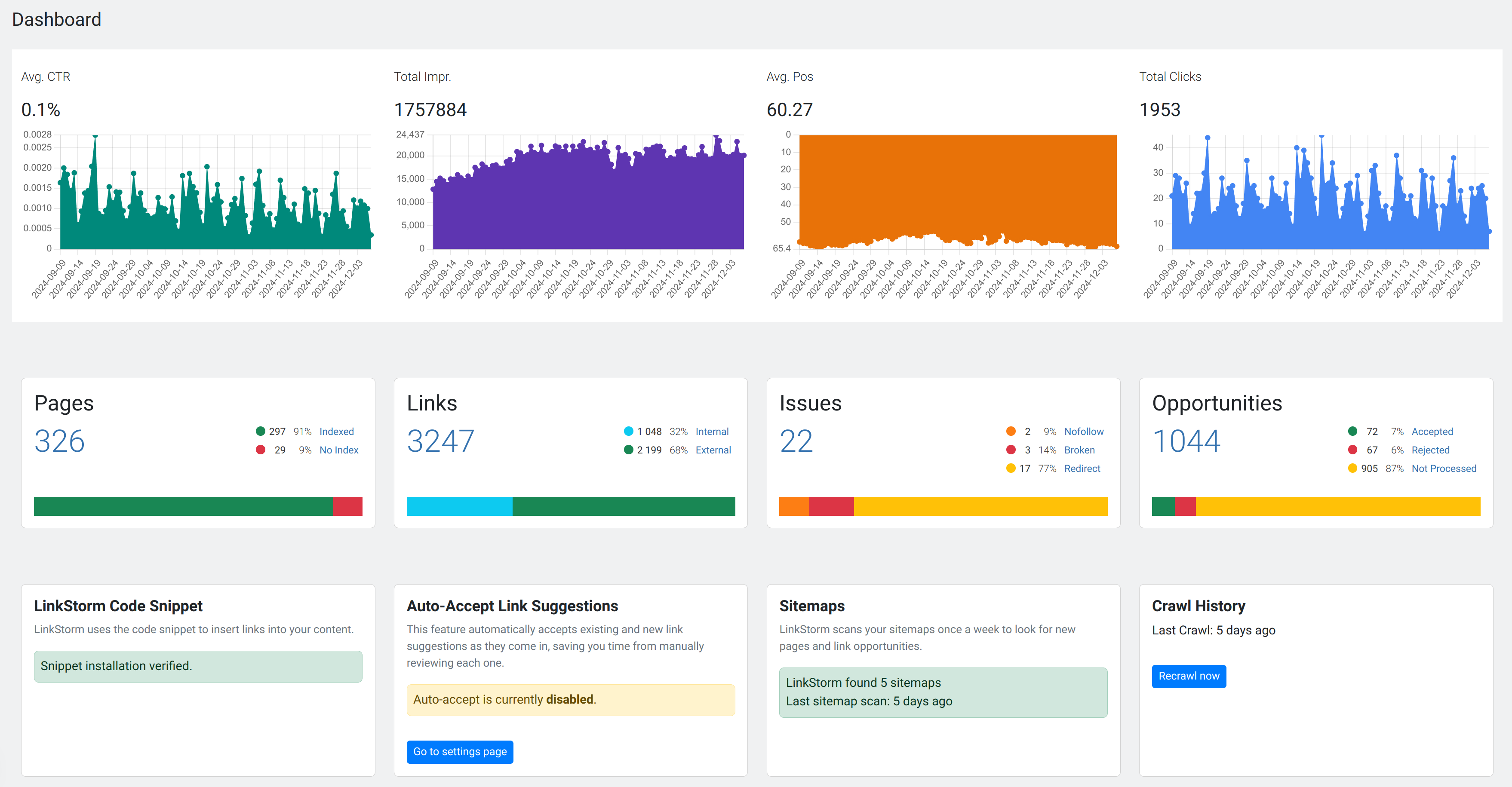Click the Pages total 326
The width and height of the screenshot is (1512, 787).
coord(59,441)
